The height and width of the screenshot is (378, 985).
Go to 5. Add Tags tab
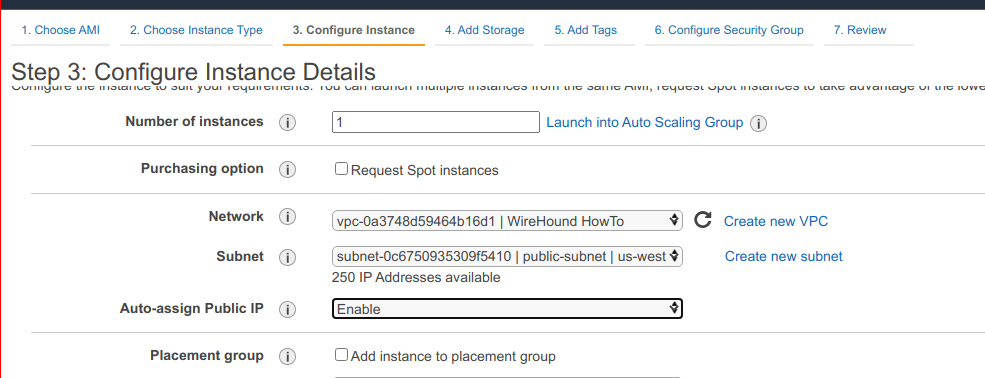[585, 30]
